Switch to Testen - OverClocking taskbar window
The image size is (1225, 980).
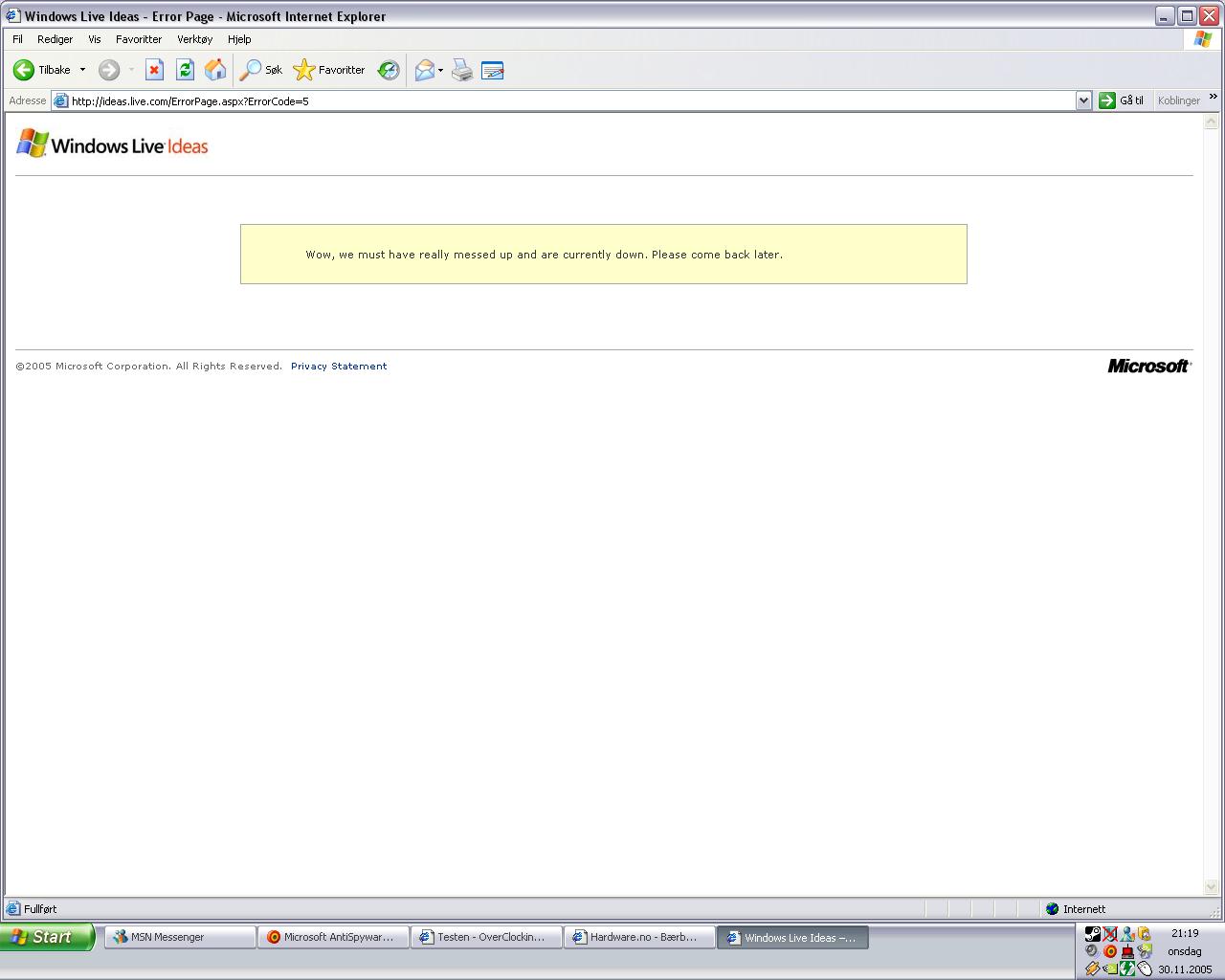486,938
